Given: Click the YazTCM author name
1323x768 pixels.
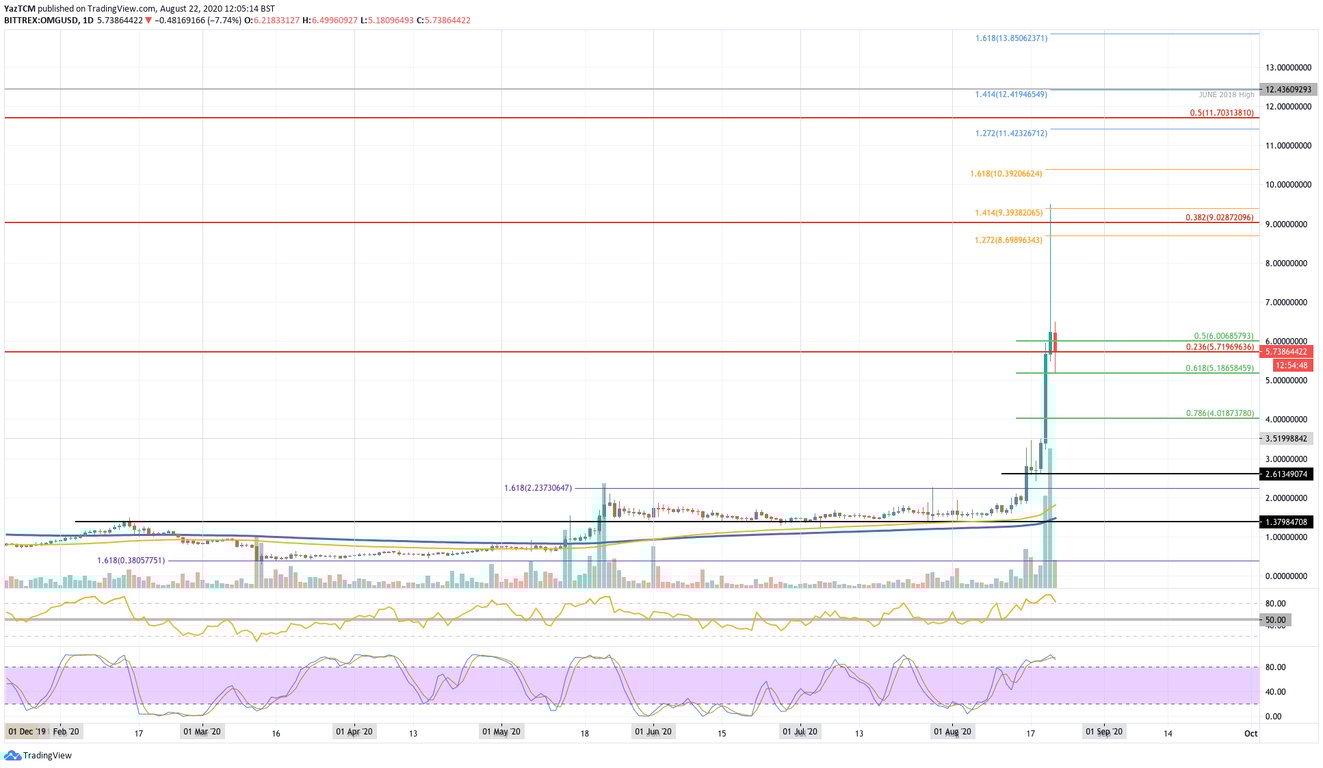Looking at the screenshot, I should click(x=20, y=6).
